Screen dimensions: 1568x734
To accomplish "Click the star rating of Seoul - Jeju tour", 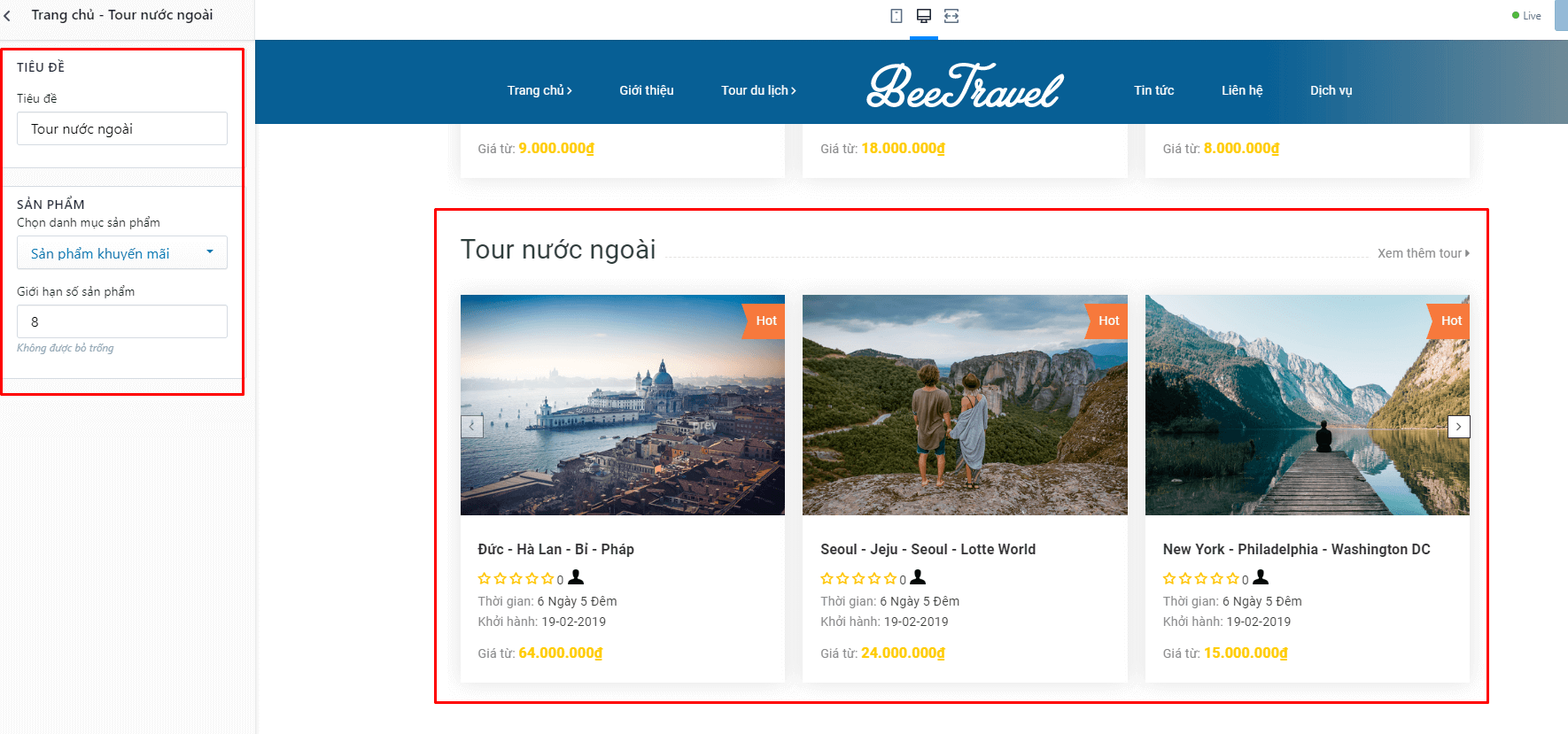I will (x=858, y=579).
